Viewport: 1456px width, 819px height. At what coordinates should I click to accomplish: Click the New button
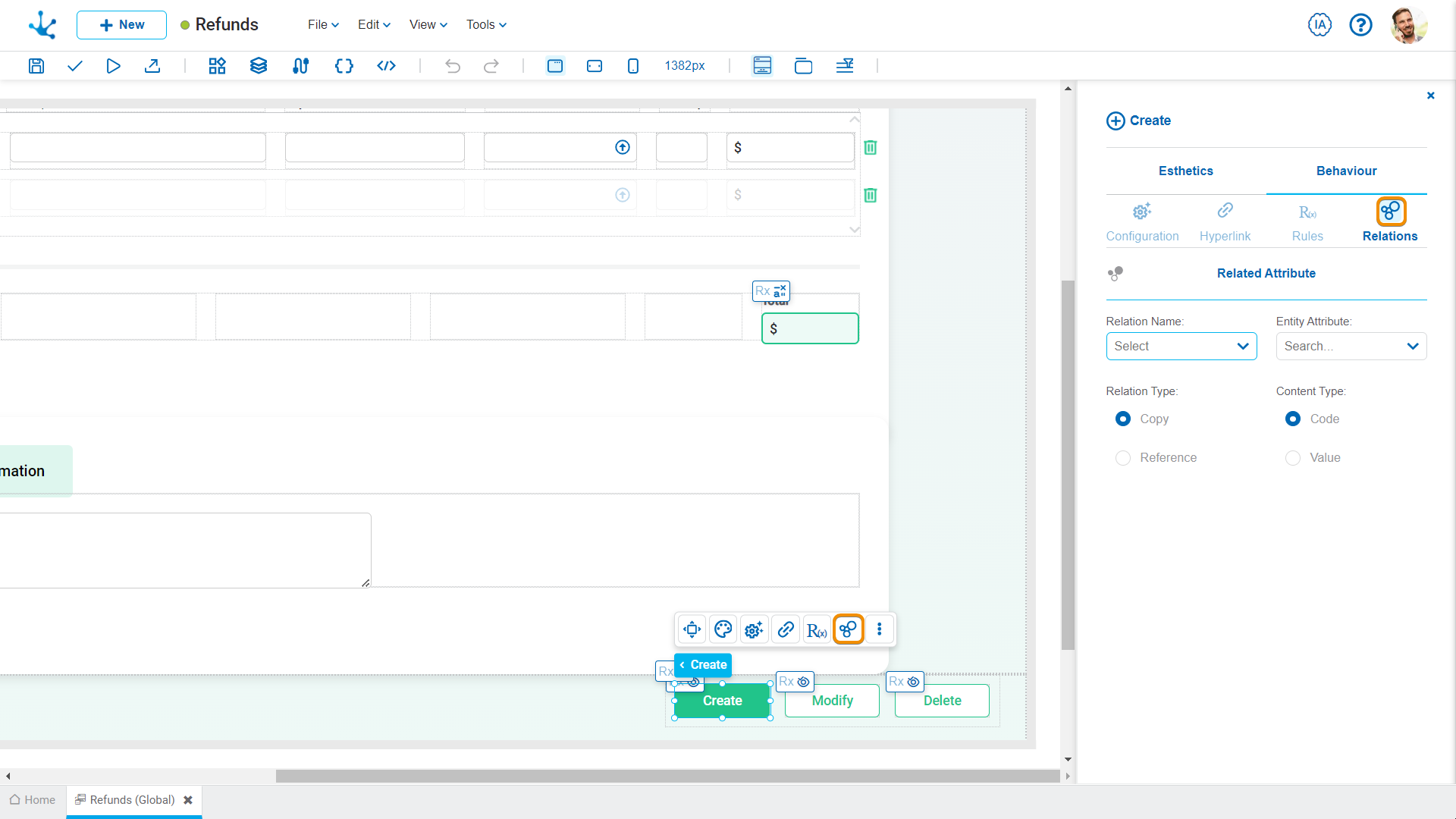pos(121,25)
